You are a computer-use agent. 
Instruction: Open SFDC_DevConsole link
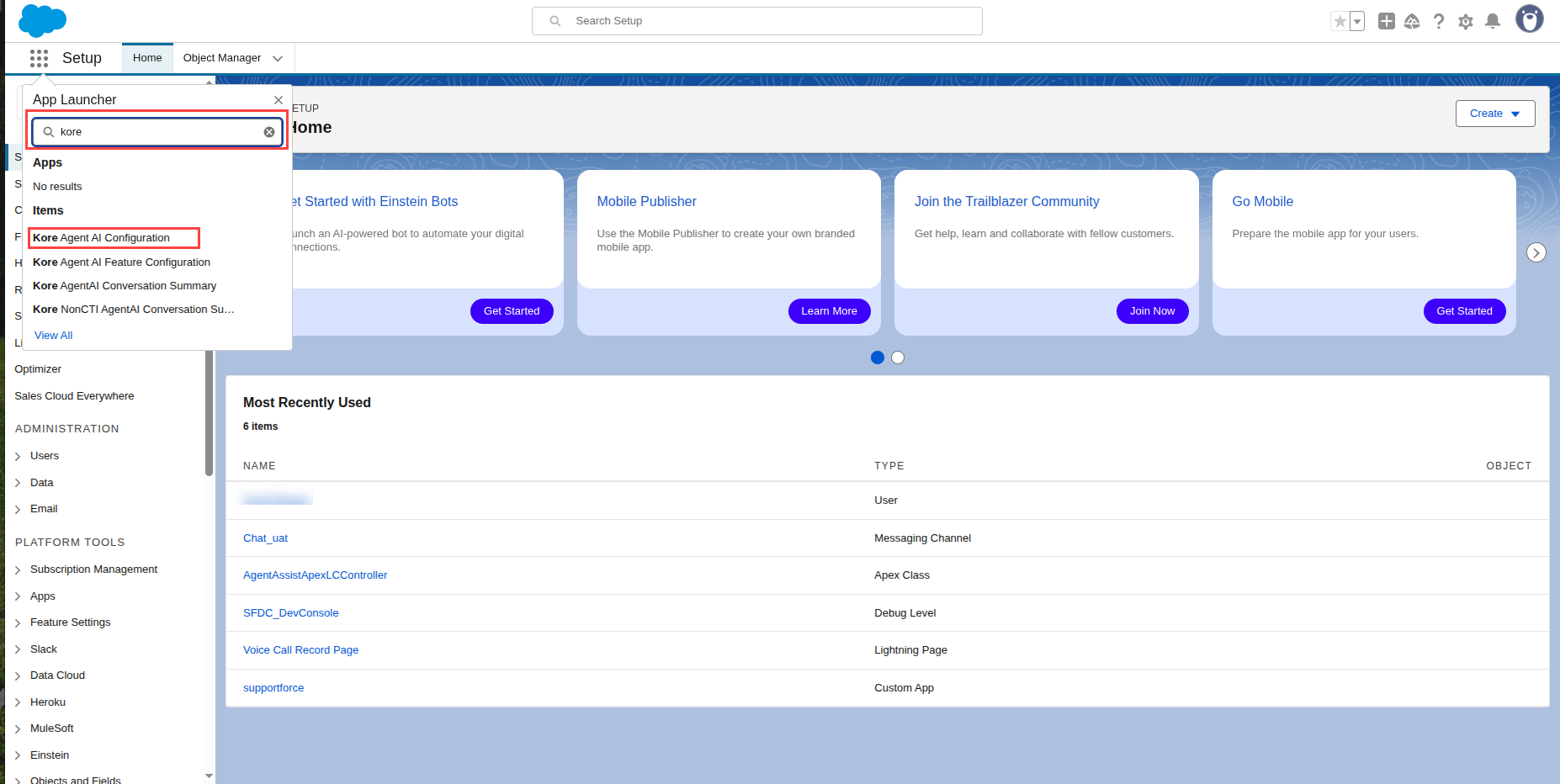pos(290,613)
